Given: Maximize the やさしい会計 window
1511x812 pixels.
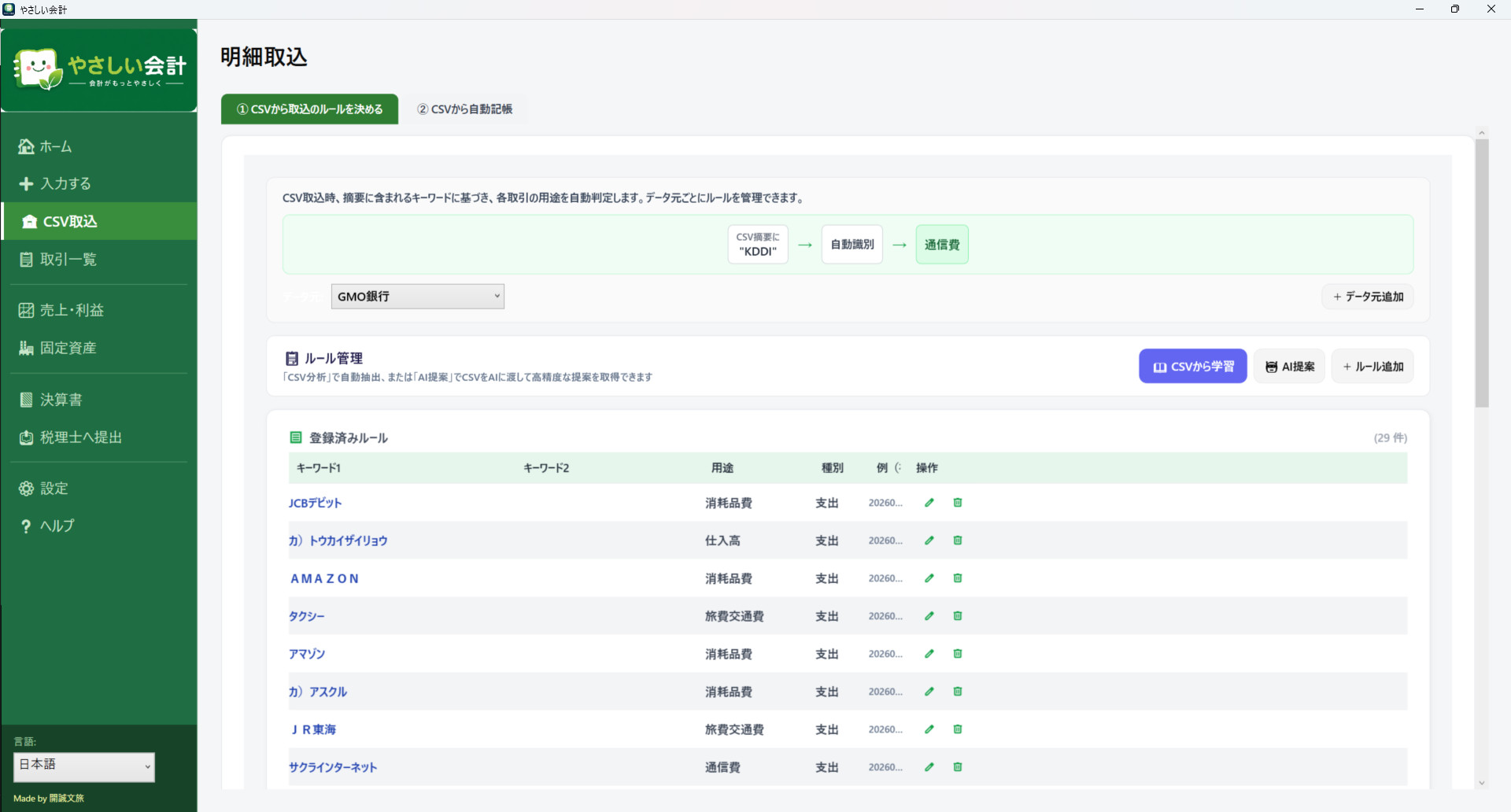Looking at the screenshot, I should click(1455, 9).
